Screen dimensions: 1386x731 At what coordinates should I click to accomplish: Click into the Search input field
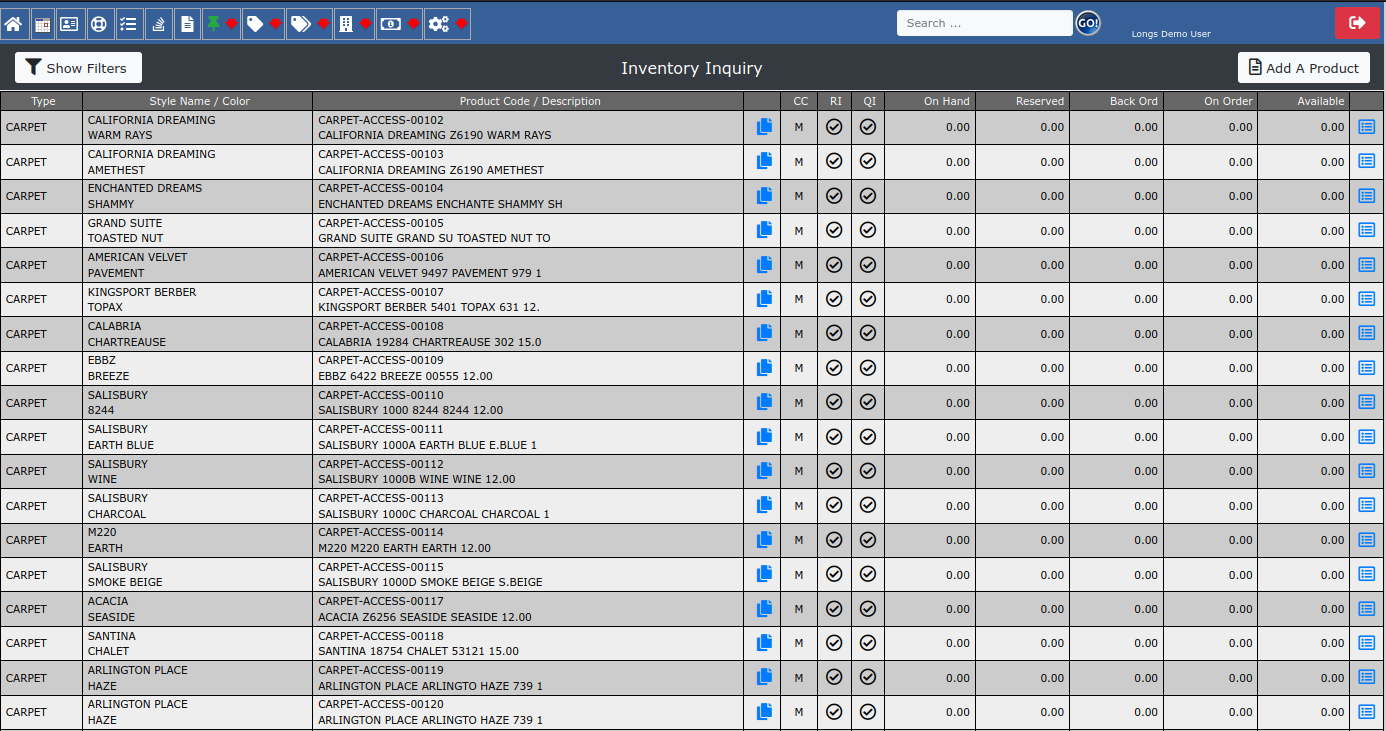pos(983,23)
